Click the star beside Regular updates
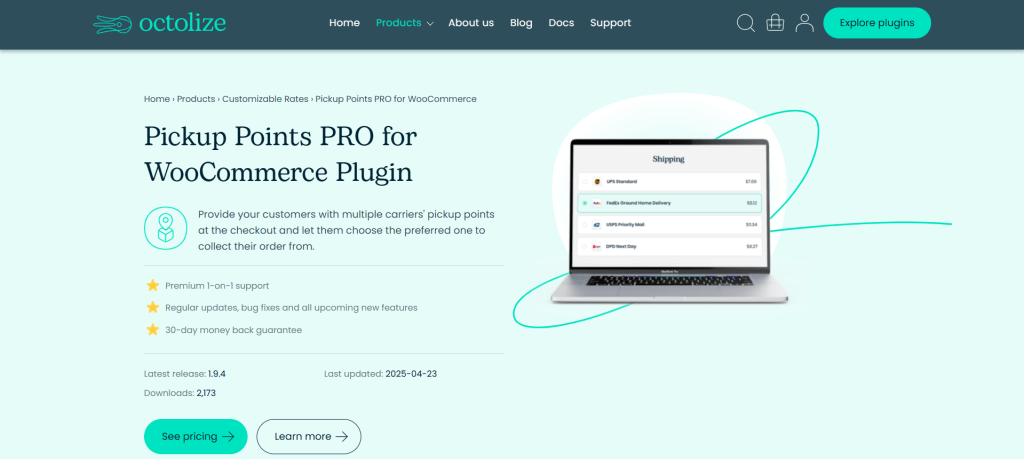Screen dimensions: 1024x459 (153, 307)
